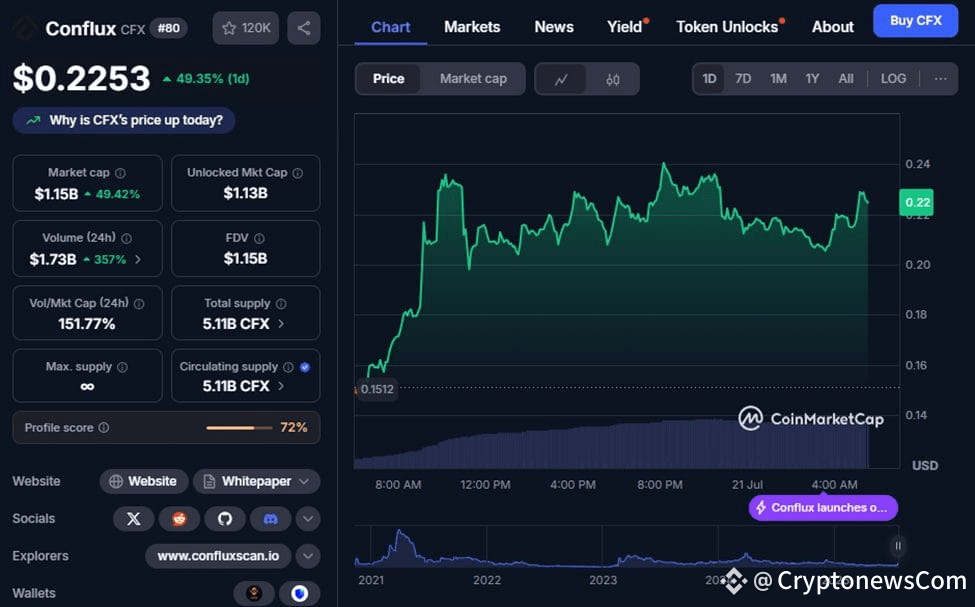Click the Conflux coin logo
975x607 pixels.
coord(25,28)
